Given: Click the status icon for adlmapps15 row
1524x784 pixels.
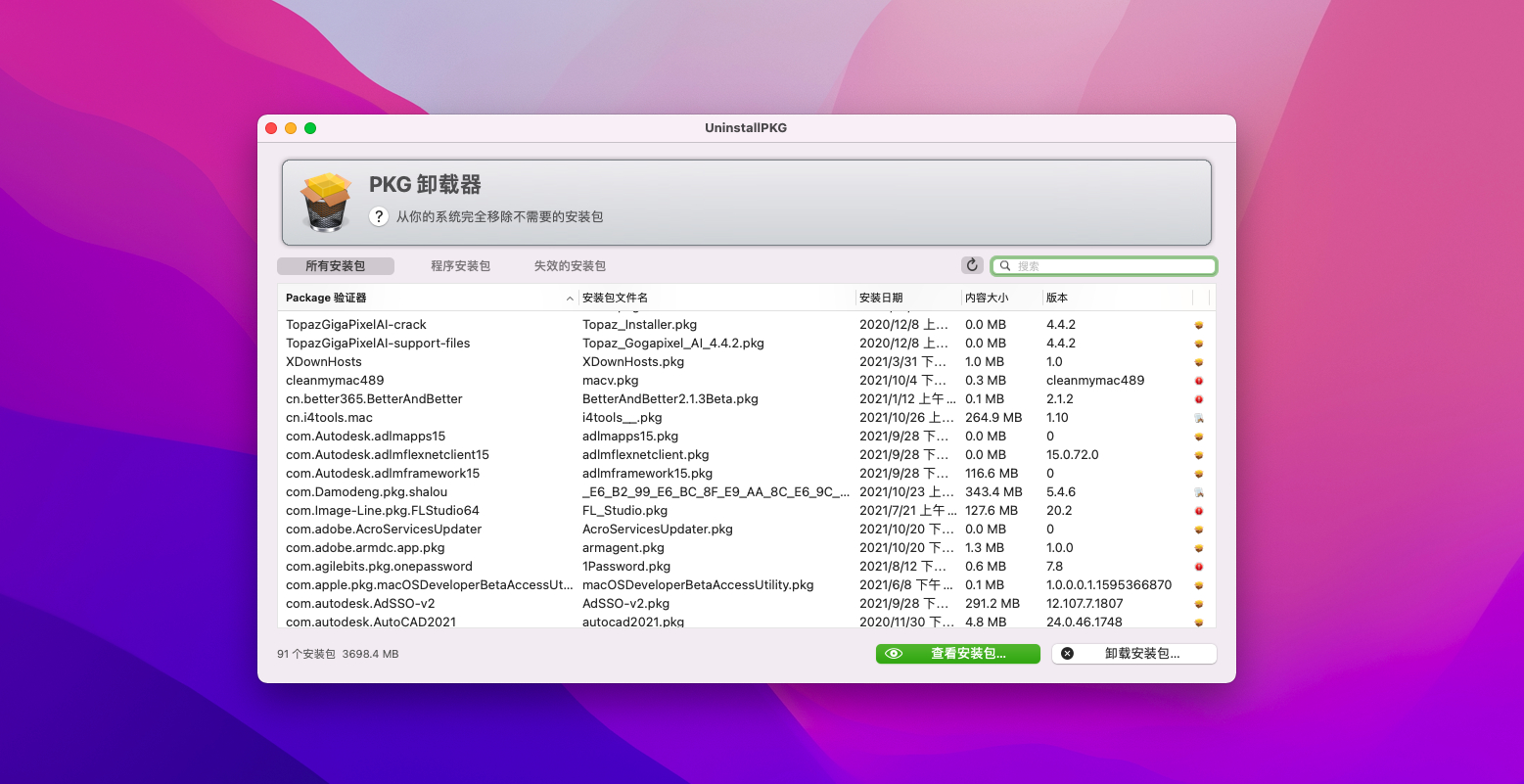Looking at the screenshot, I should point(1199,437).
